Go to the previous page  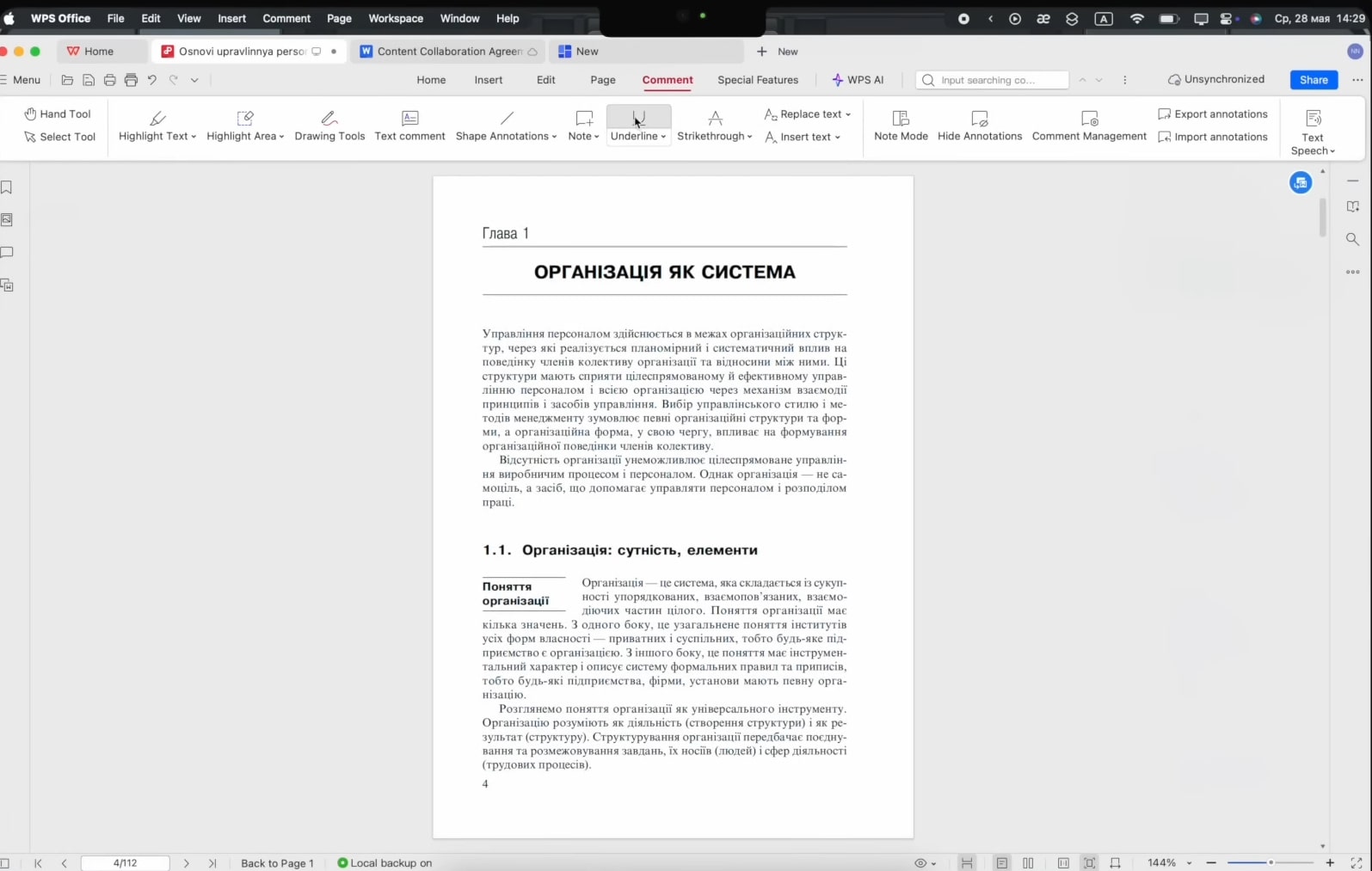tap(64, 863)
